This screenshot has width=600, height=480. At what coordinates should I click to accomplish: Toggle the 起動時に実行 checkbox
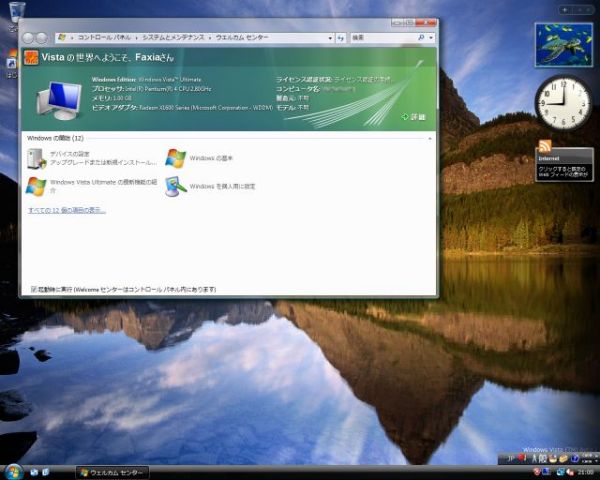(34, 289)
